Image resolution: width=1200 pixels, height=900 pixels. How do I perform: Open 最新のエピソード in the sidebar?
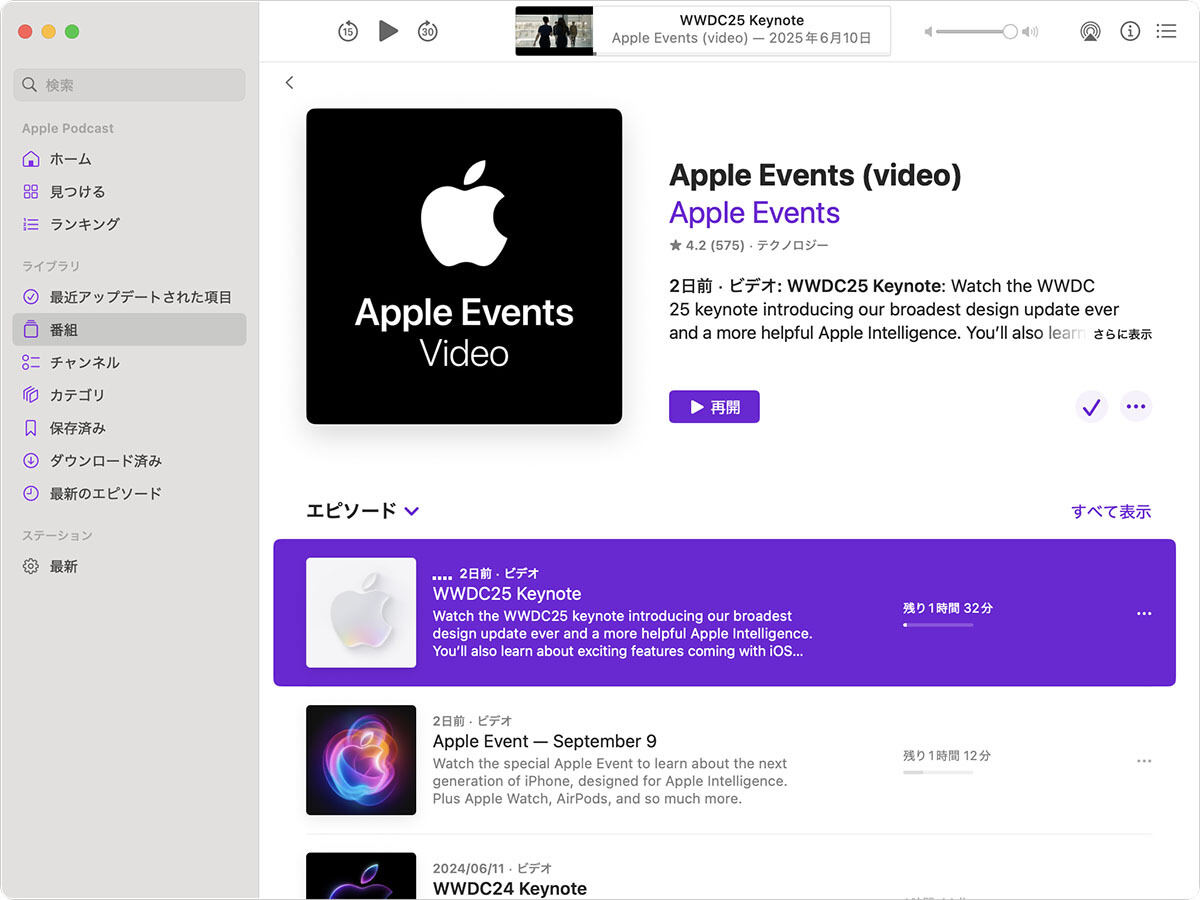(x=129, y=493)
